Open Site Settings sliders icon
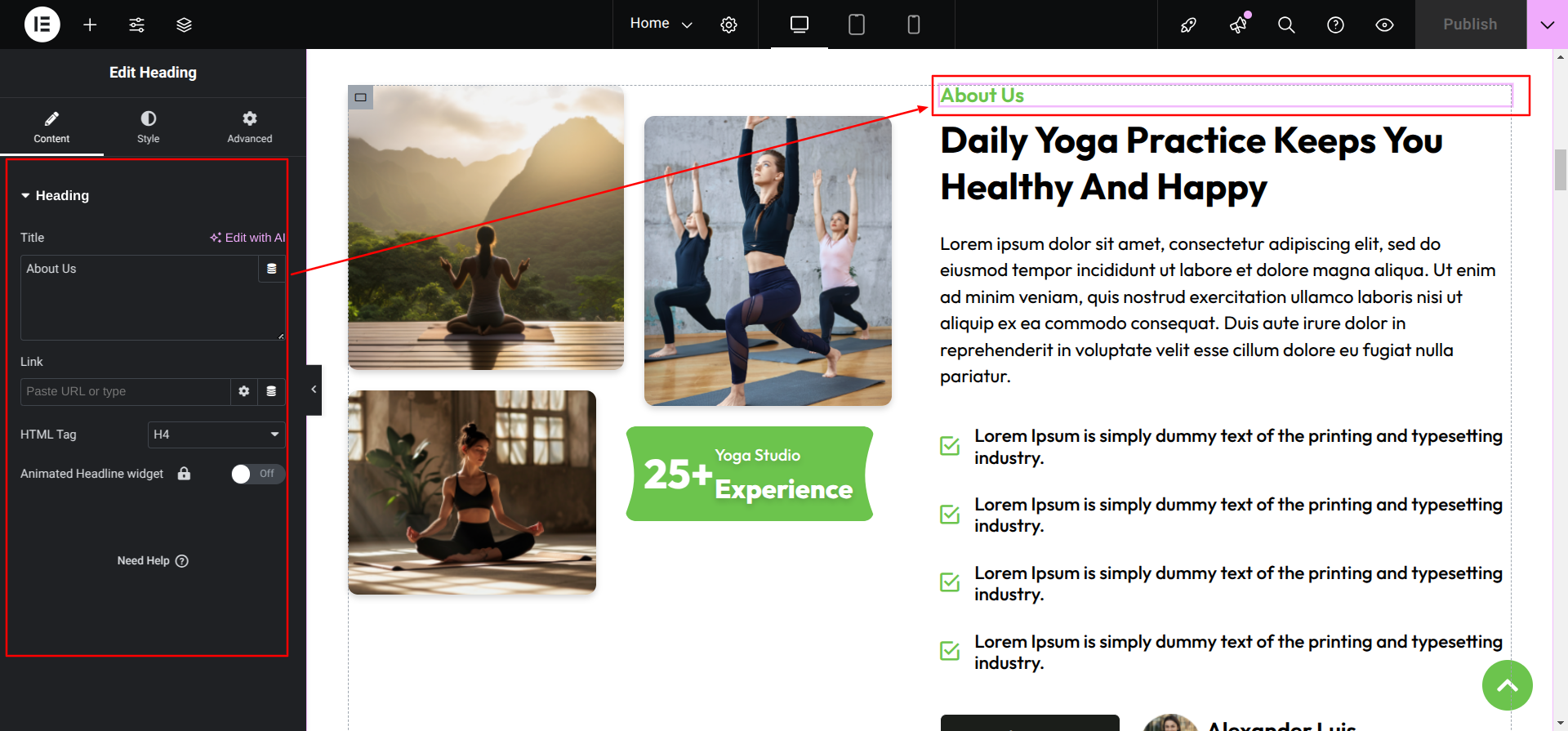Image resolution: width=1568 pixels, height=731 pixels. coord(137,25)
